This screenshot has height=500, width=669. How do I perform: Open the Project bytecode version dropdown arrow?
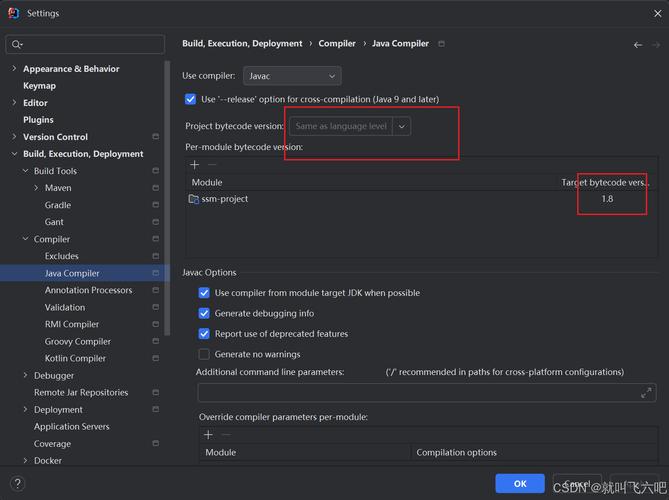pyautogui.click(x=402, y=126)
